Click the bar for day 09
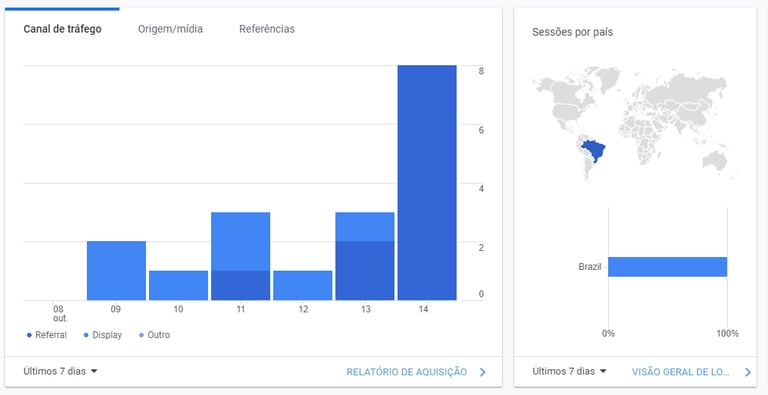Image resolution: width=768 pixels, height=395 pixels. [116, 271]
